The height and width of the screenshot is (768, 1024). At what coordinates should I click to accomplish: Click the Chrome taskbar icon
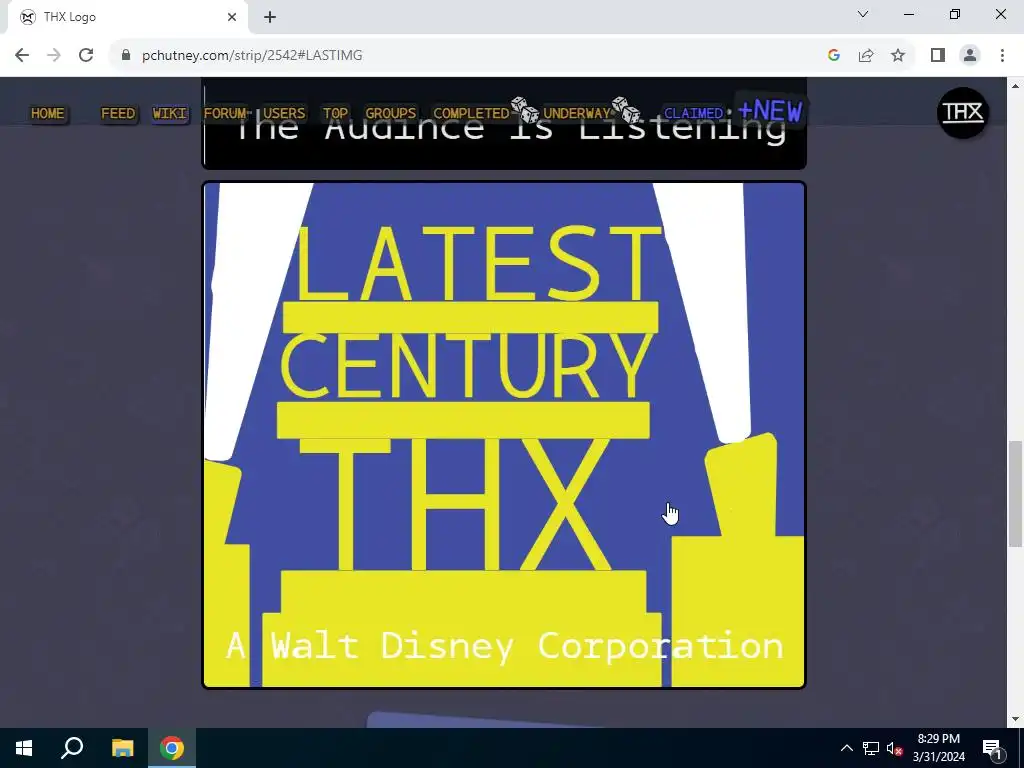(x=172, y=748)
